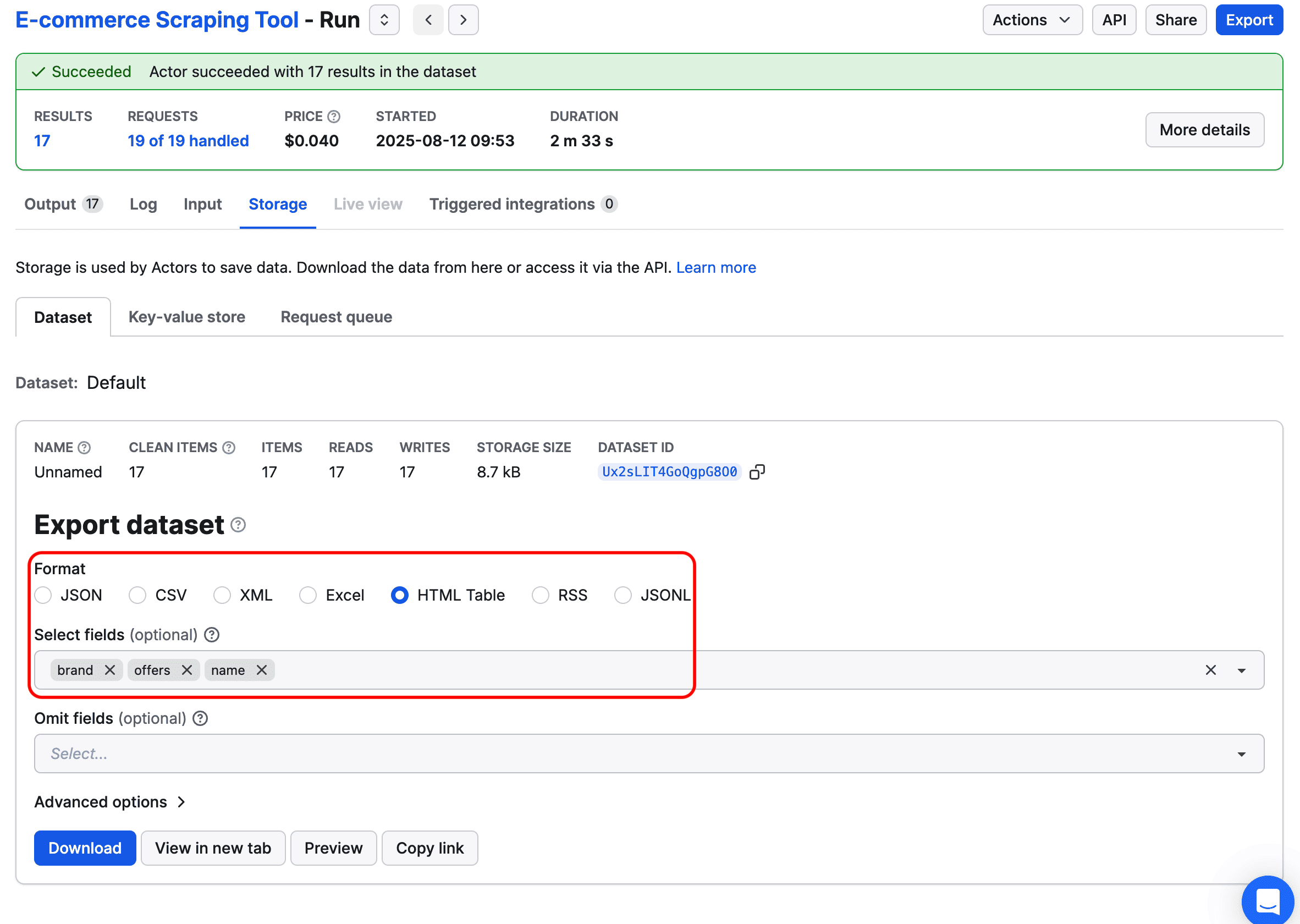Switch to Key-value store tab
Image resolution: width=1300 pixels, height=924 pixels.
click(186, 317)
